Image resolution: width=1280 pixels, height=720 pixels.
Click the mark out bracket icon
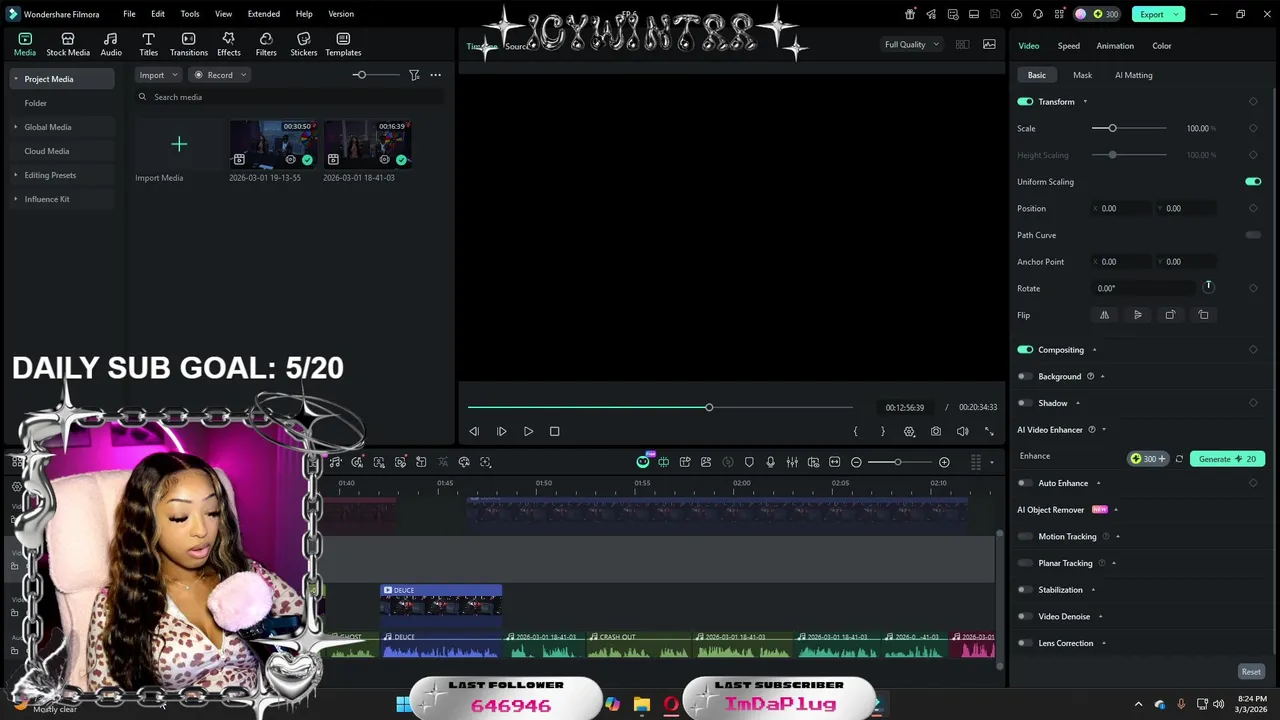[x=882, y=431]
